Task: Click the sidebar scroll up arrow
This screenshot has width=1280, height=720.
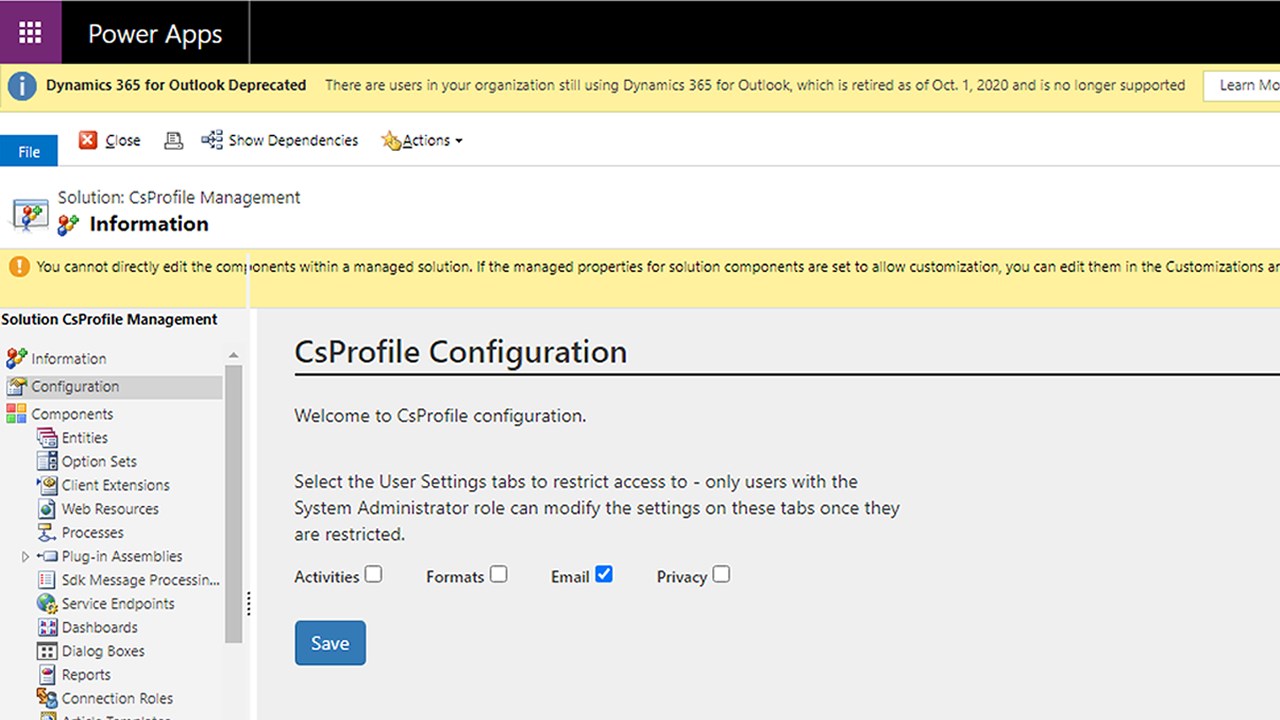Action: 233,356
